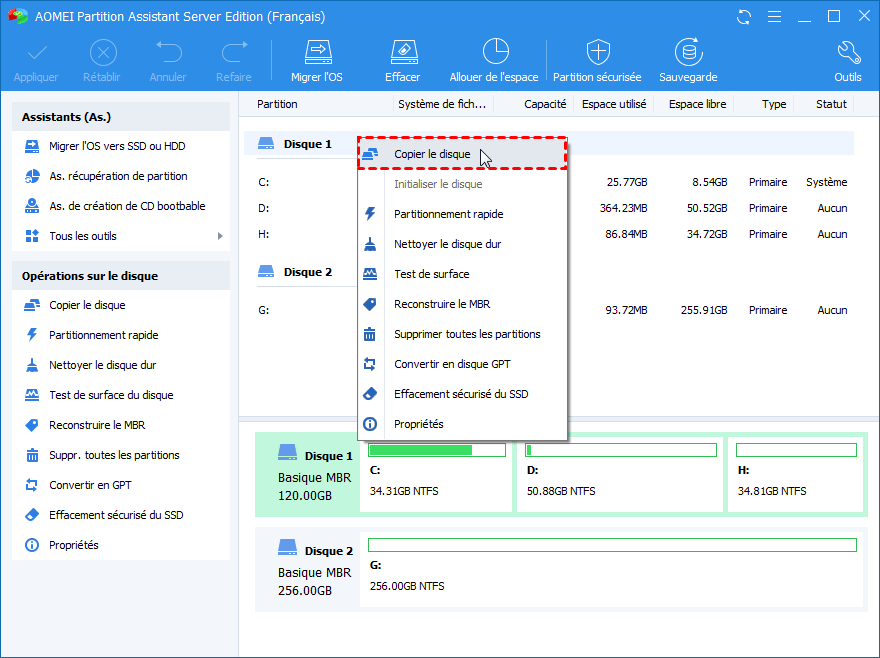Select Test de surface in context menu

click(x=462, y=274)
